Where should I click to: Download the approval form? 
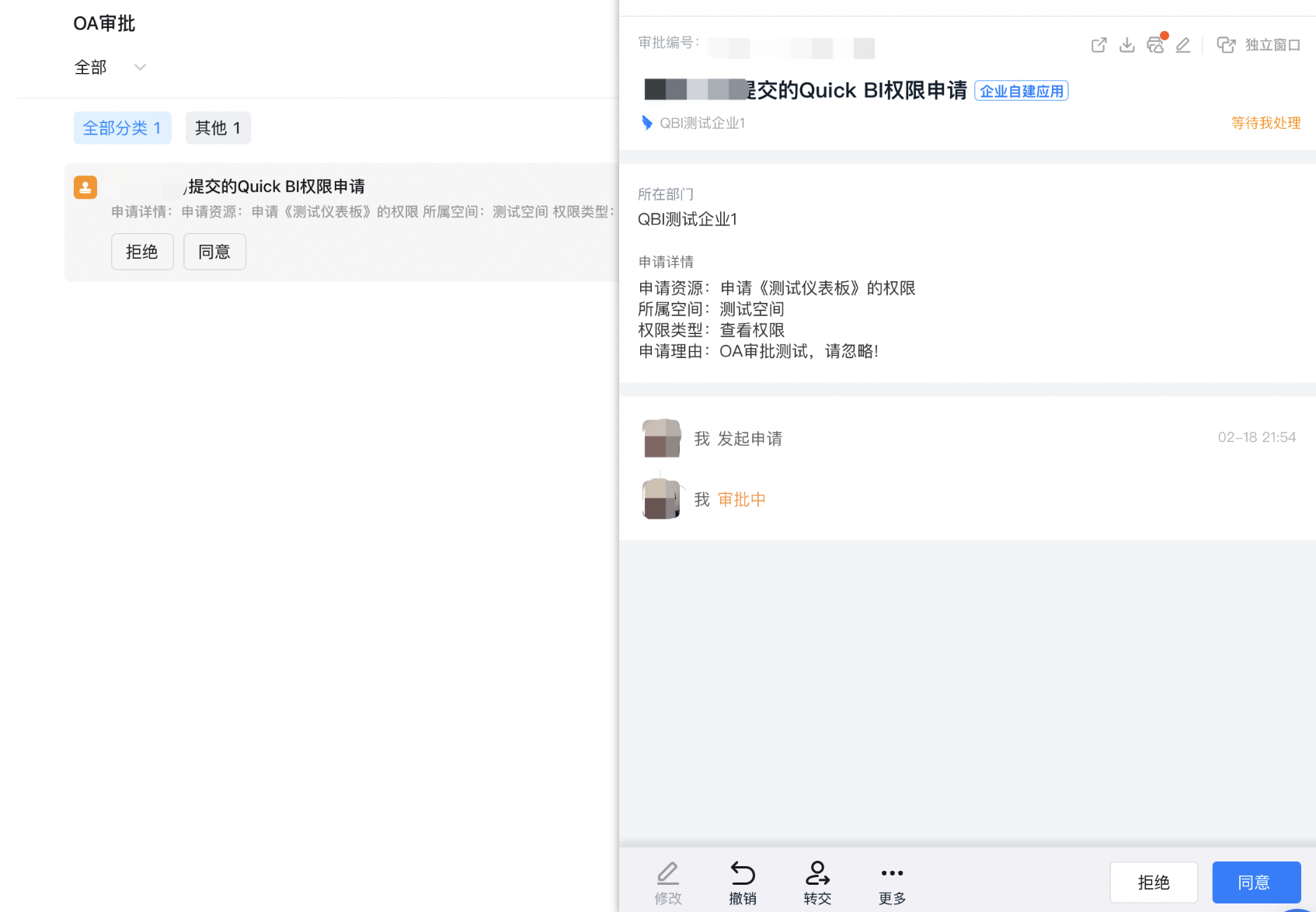click(x=1126, y=45)
